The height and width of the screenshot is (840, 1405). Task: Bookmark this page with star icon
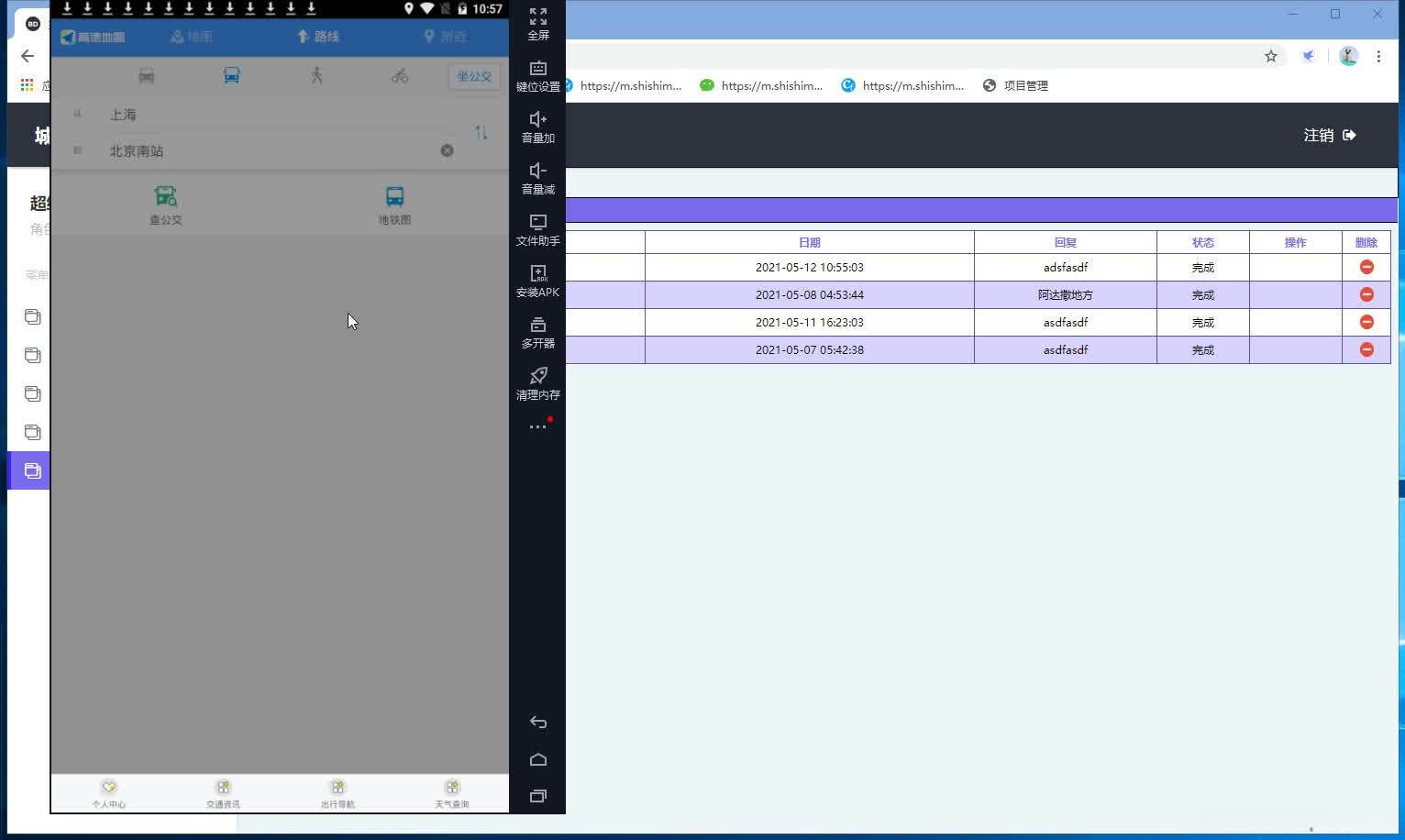pos(1271,56)
